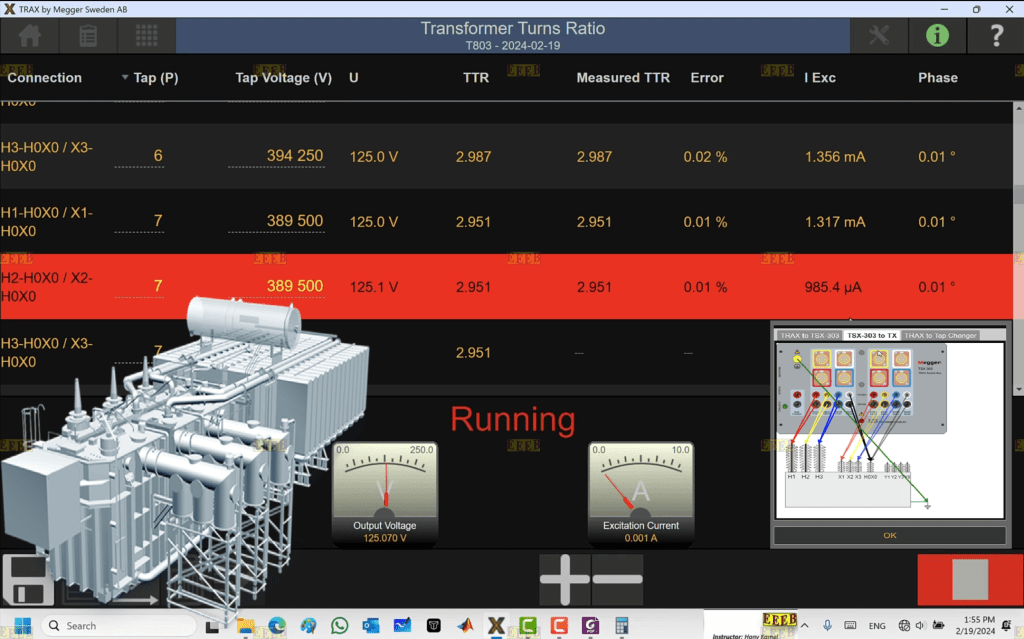Viewport: 1024px width, 639px height.
Task: Edit tap number 6 field
Action: (x=139, y=156)
